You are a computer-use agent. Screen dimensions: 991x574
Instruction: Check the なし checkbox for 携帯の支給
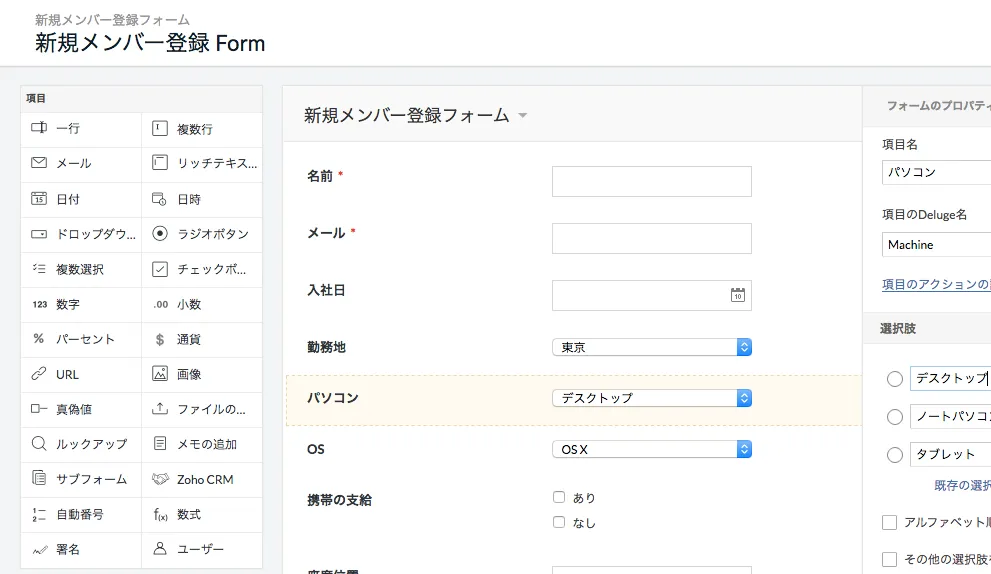559,522
